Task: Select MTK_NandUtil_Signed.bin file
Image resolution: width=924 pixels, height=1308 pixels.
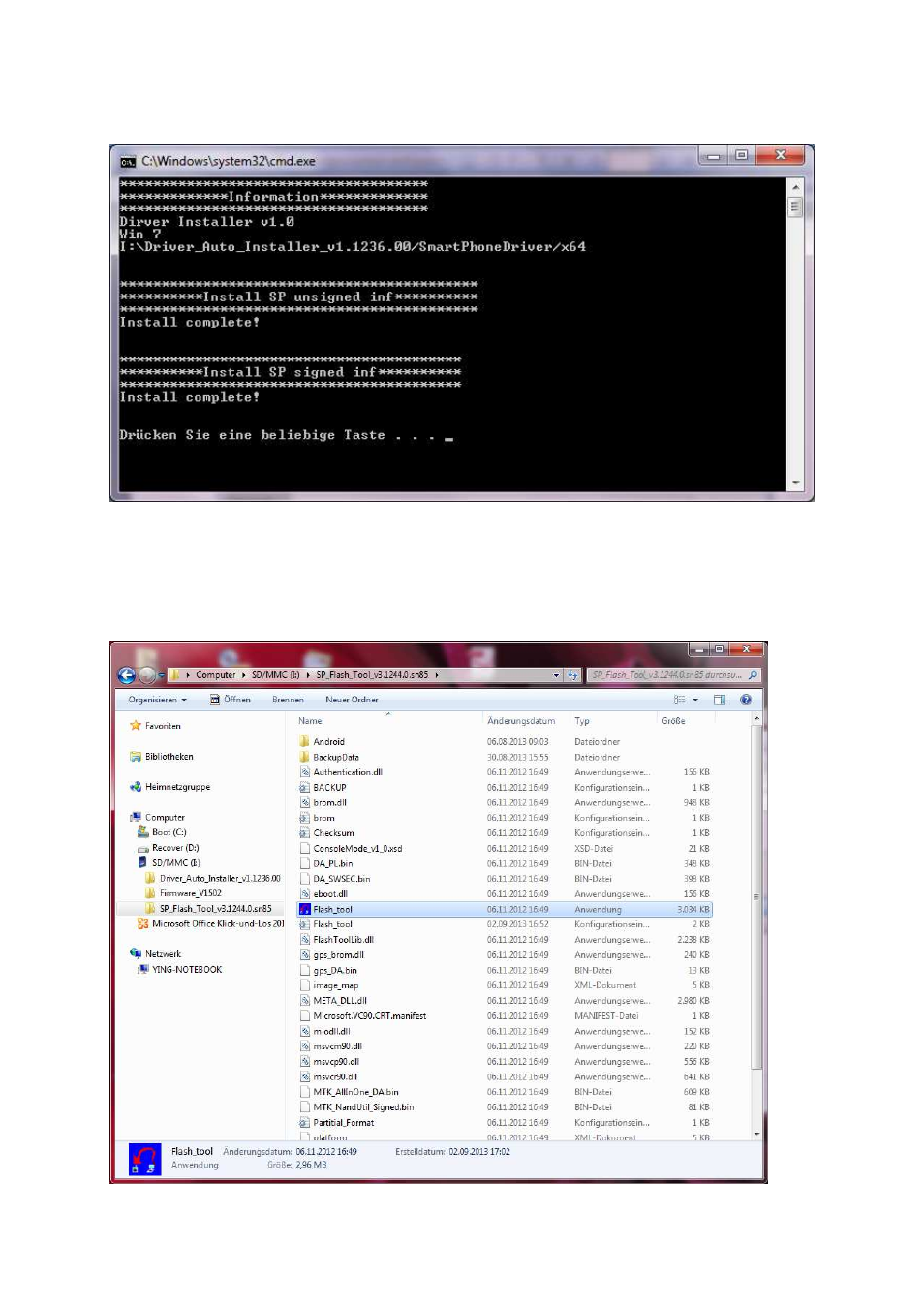Action: (363, 1107)
